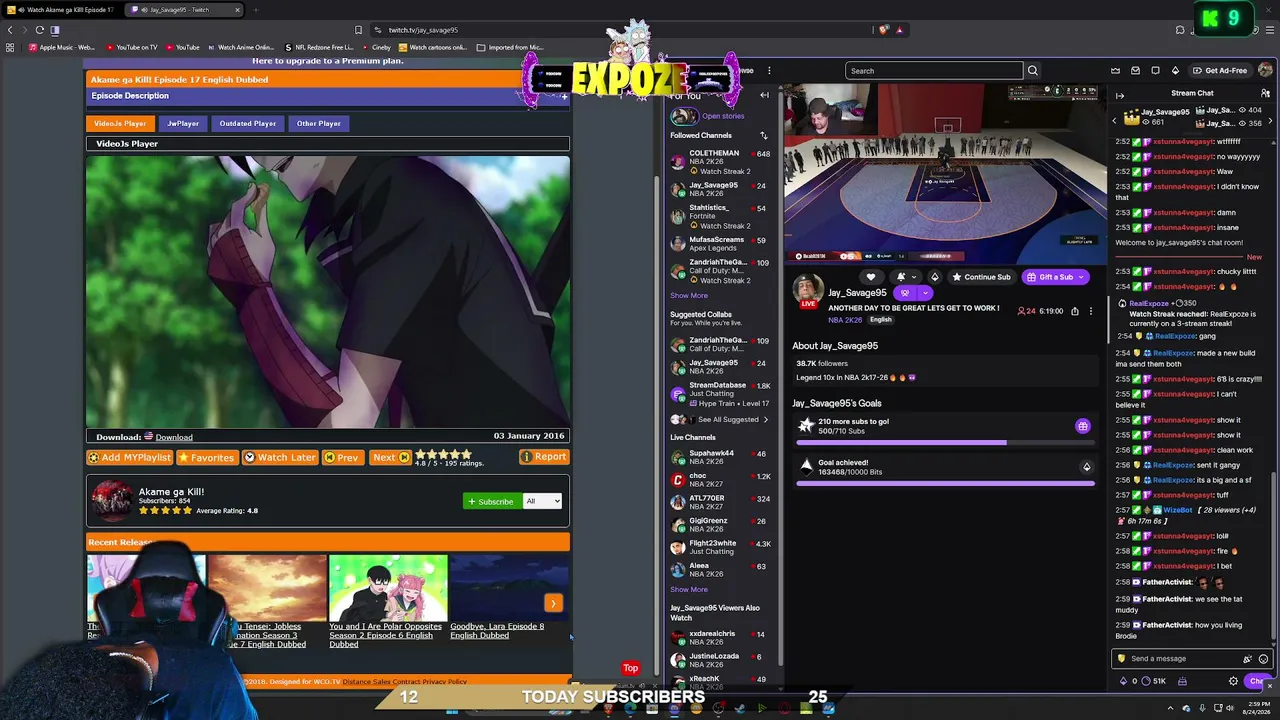Click the gift icon on subs goal
The width and height of the screenshot is (1280, 720).
pyautogui.click(x=1082, y=427)
